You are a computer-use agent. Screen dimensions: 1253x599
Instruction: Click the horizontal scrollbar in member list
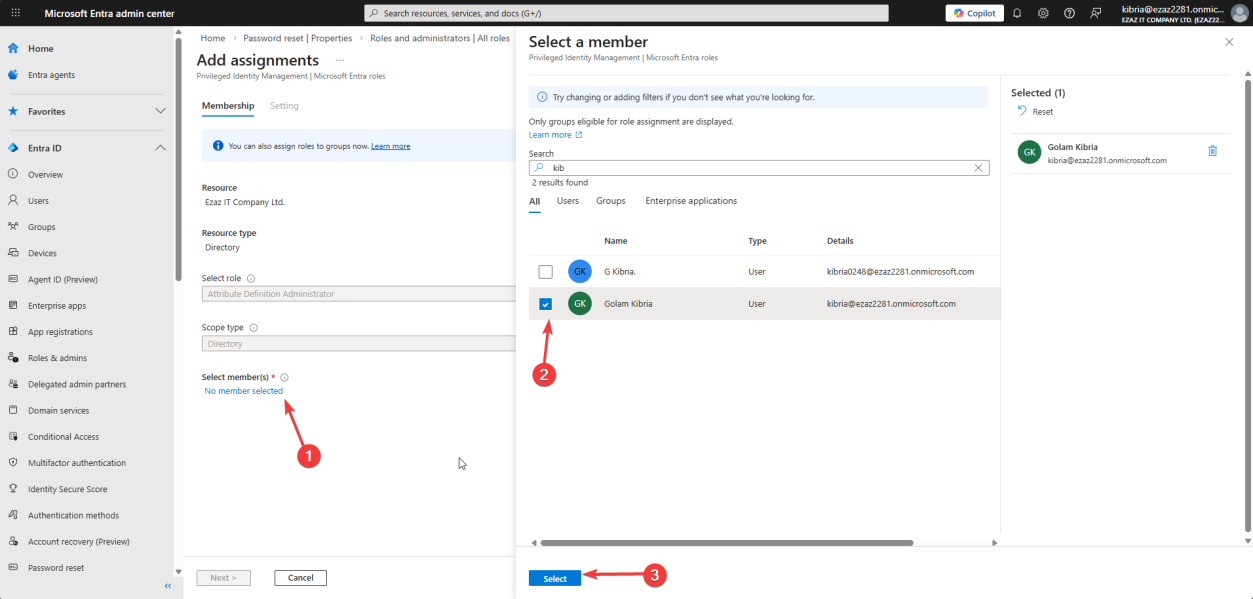point(727,543)
